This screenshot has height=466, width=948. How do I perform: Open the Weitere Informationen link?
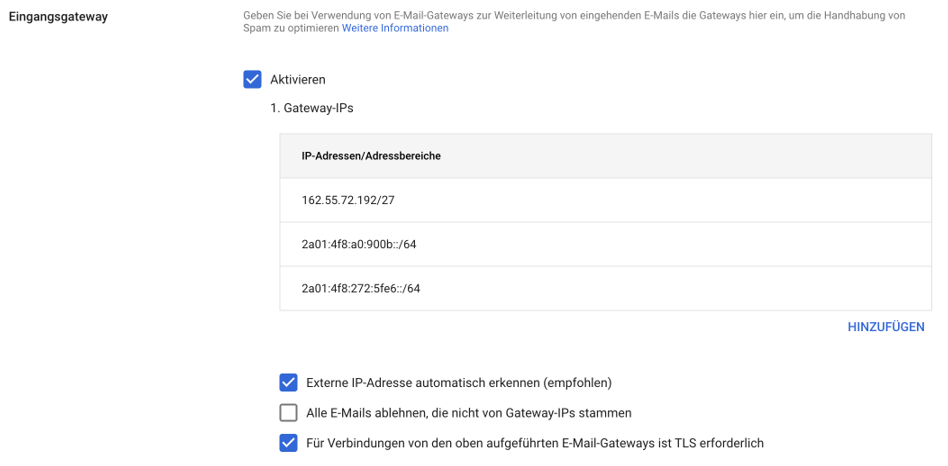[x=395, y=29]
